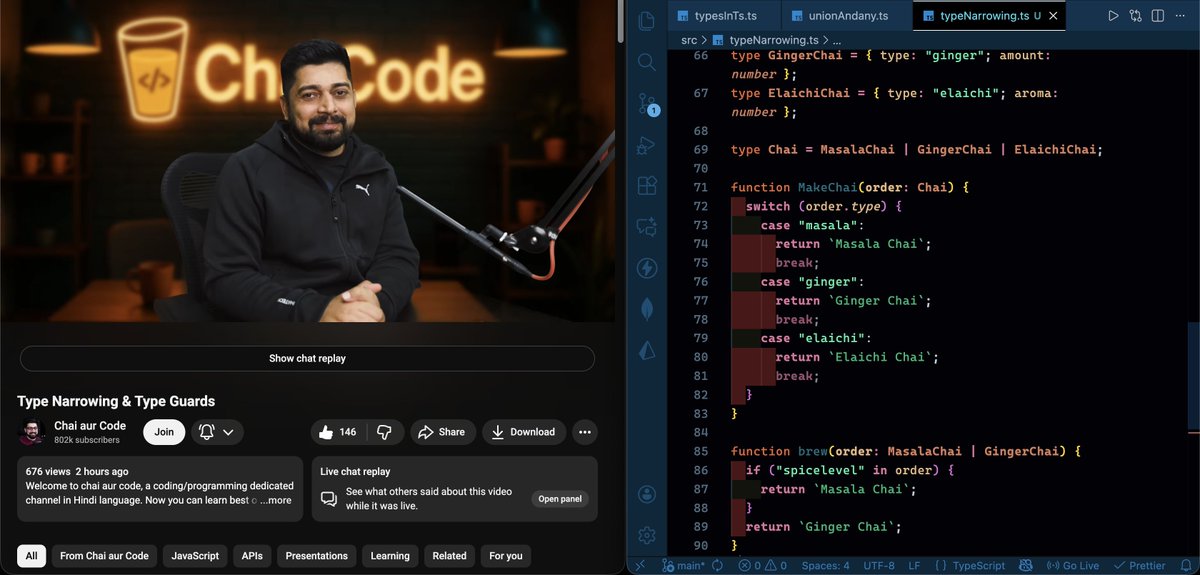The image size is (1200, 575).
Task: Dislike the YouTube video
Action: 384,432
